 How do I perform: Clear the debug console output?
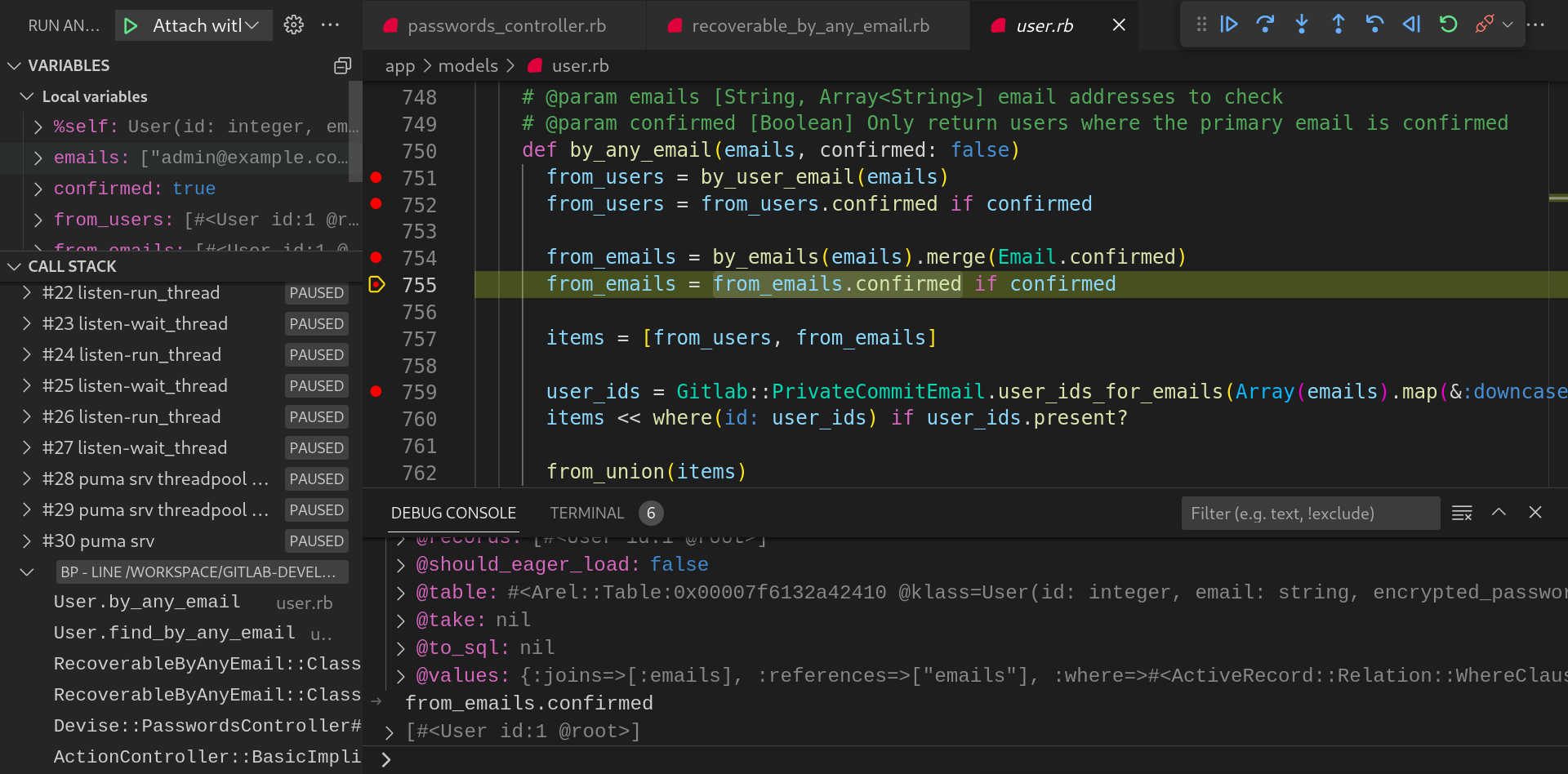pos(1462,513)
